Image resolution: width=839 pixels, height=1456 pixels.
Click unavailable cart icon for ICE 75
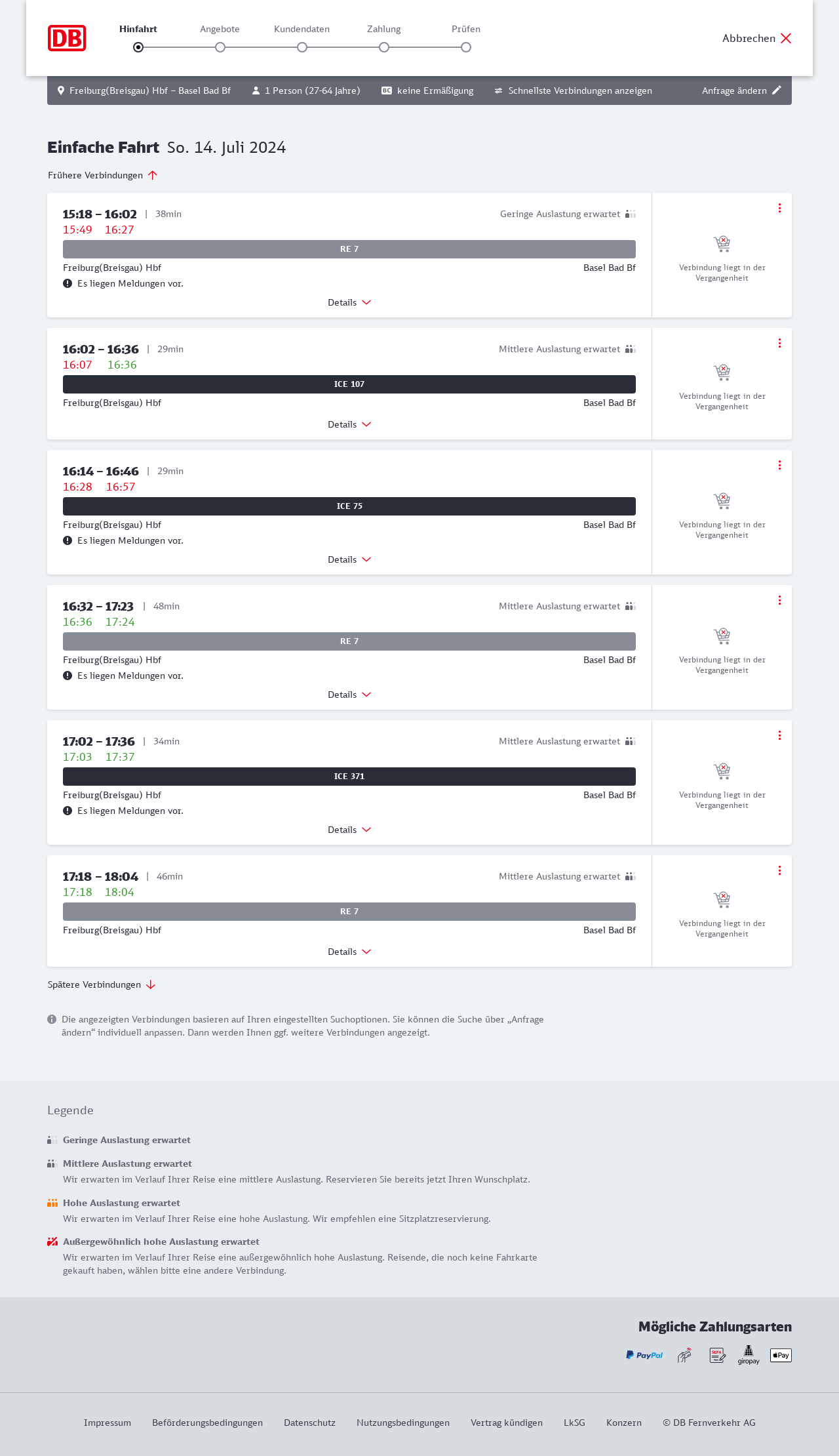point(722,501)
